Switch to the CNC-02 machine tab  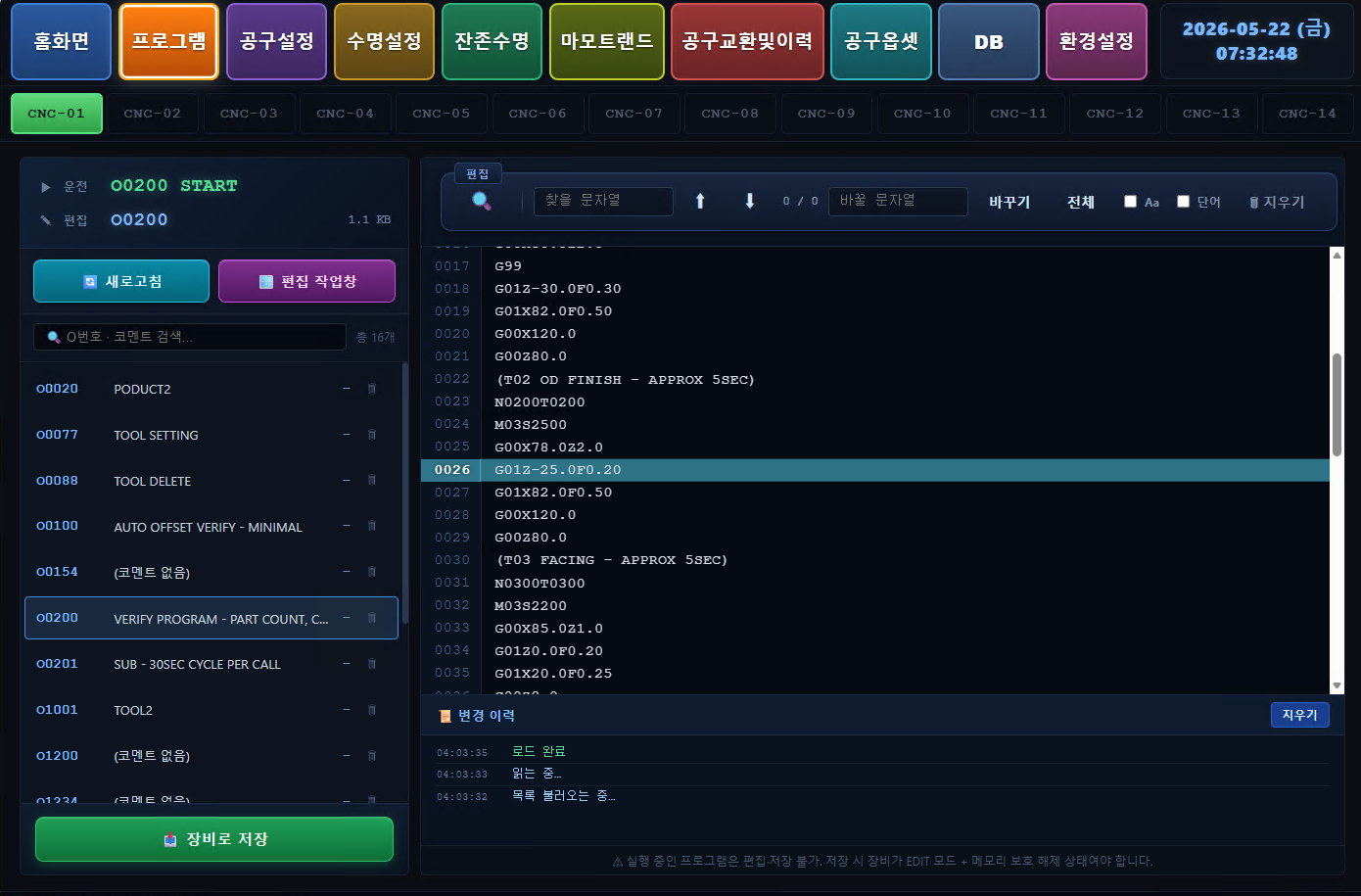(153, 114)
